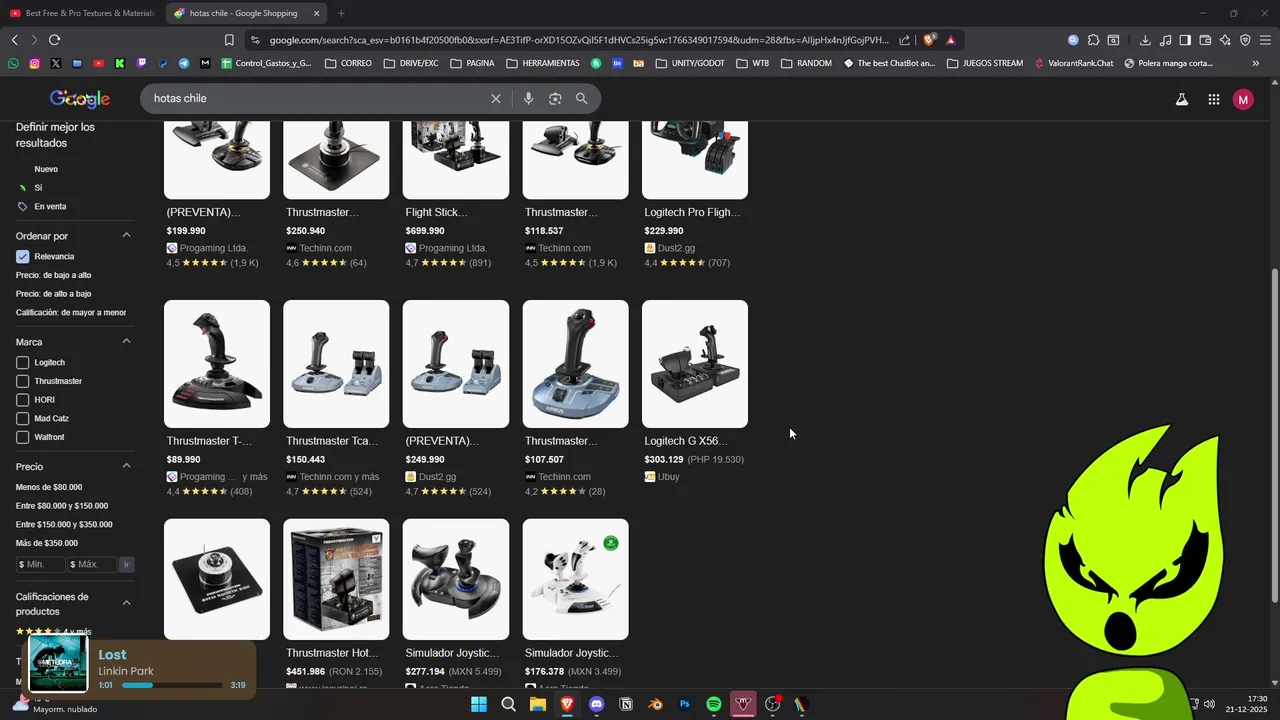Open the JUEGOS STREAM bookmarks folder

coord(985,63)
